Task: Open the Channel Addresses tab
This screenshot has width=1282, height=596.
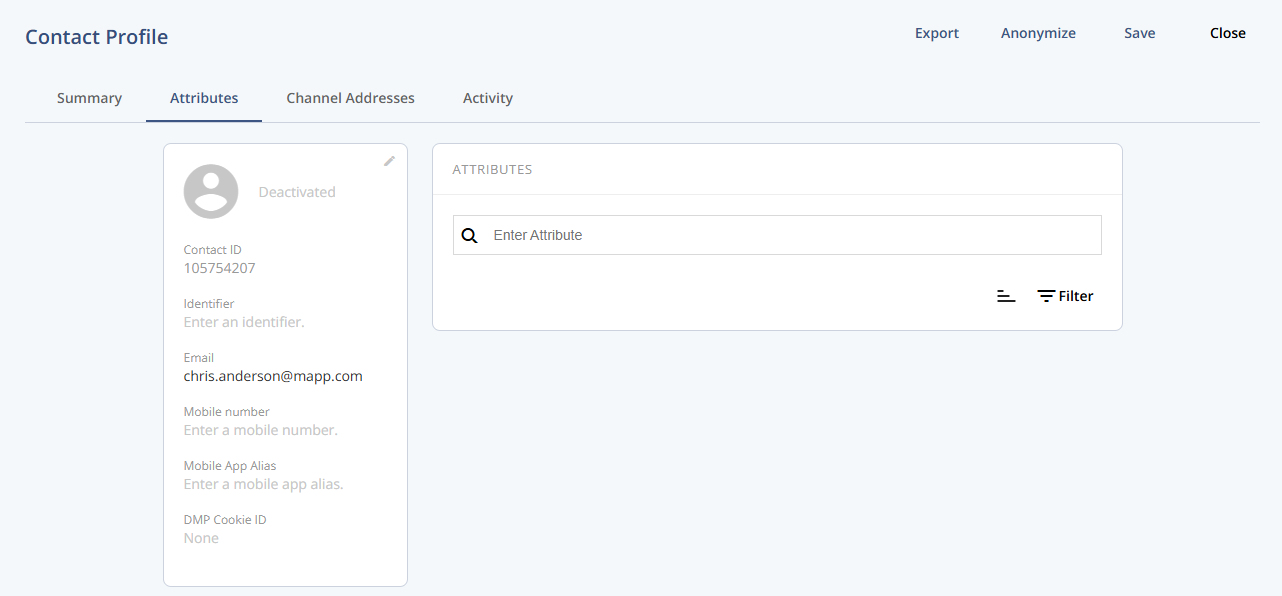Action: (x=350, y=98)
